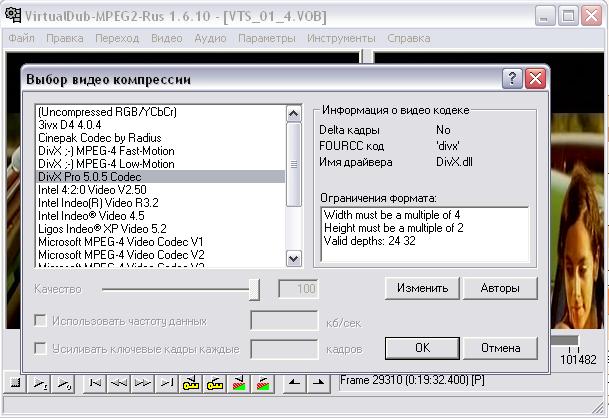This screenshot has height=419, width=609.
Task: Seek to the next scene change icon
Action: tap(263, 384)
